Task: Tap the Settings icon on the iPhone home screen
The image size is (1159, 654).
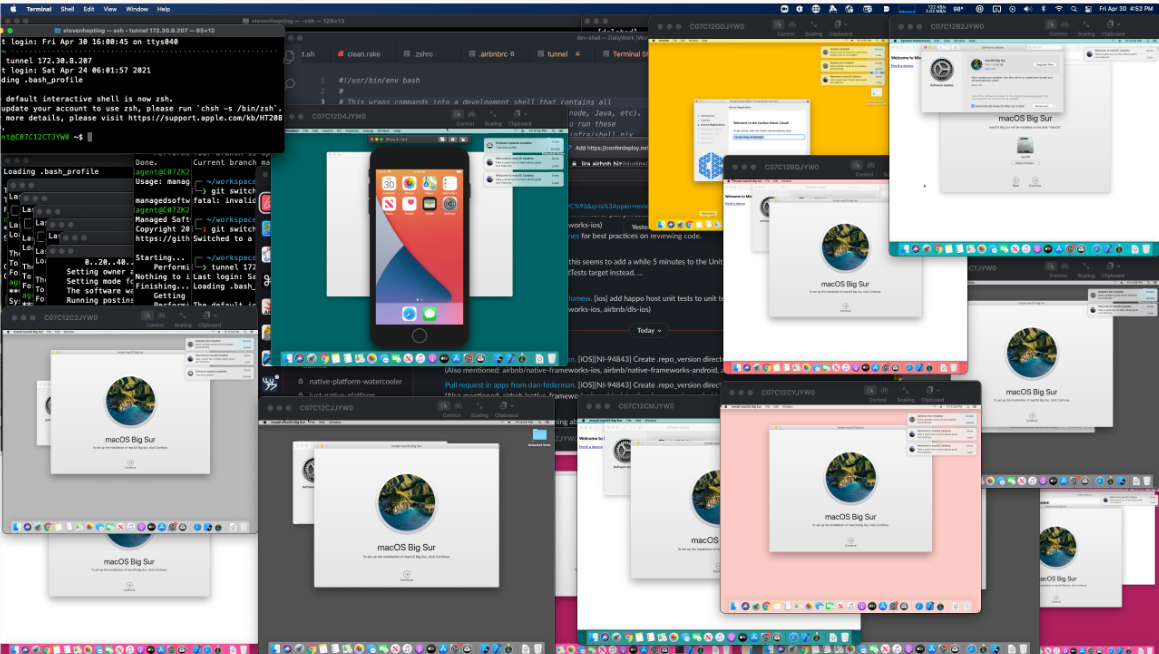Action: pyautogui.click(x=448, y=205)
